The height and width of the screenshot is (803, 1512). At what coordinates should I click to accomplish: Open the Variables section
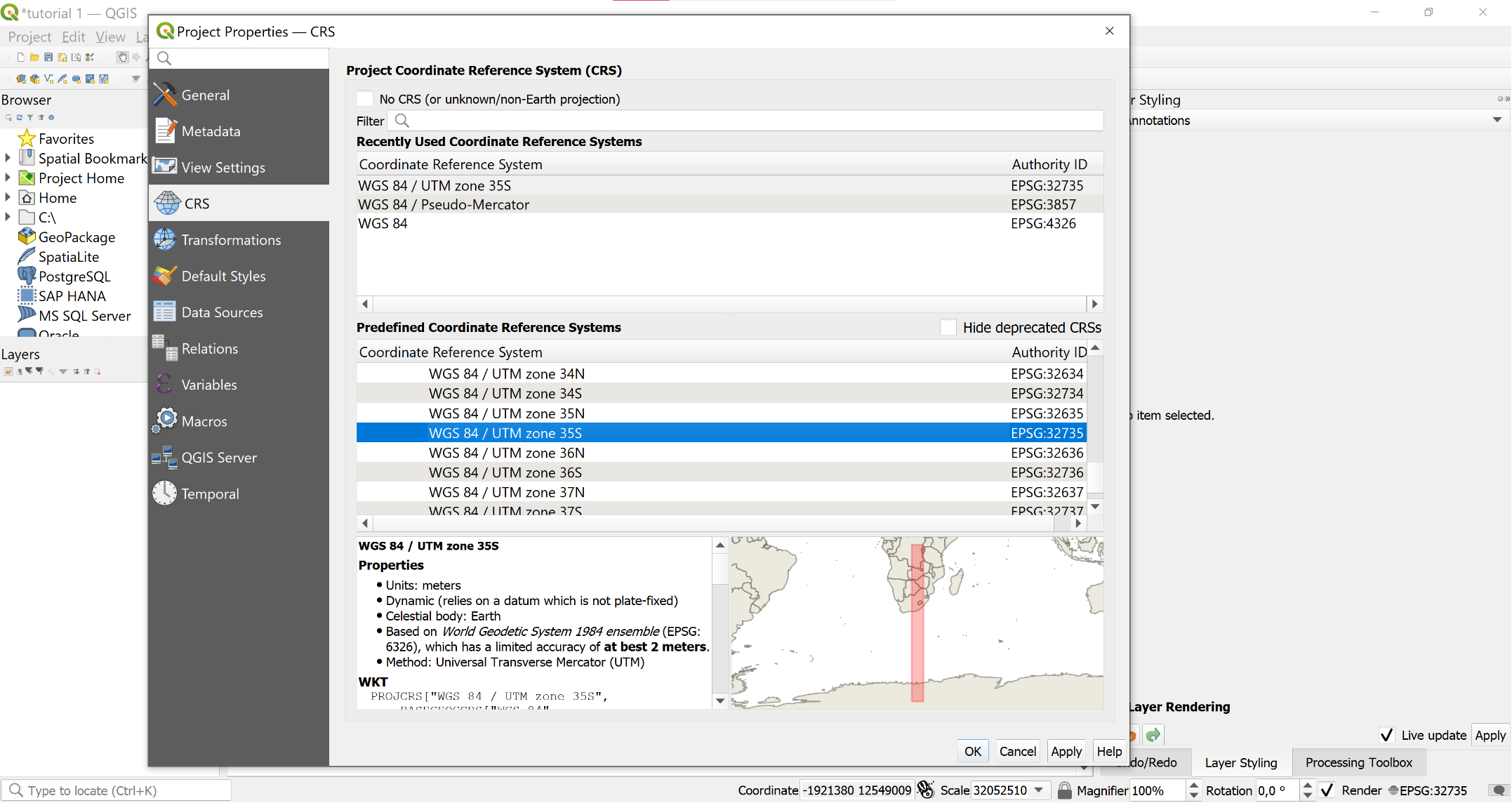(239, 385)
